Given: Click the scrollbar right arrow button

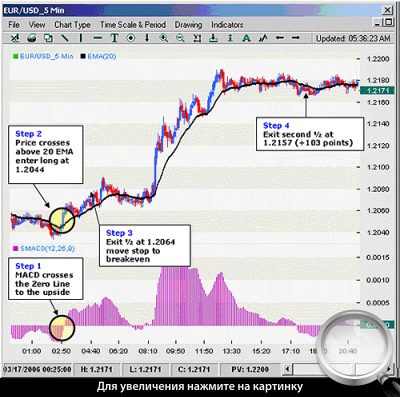Looking at the screenshot, I should click(389, 369).
